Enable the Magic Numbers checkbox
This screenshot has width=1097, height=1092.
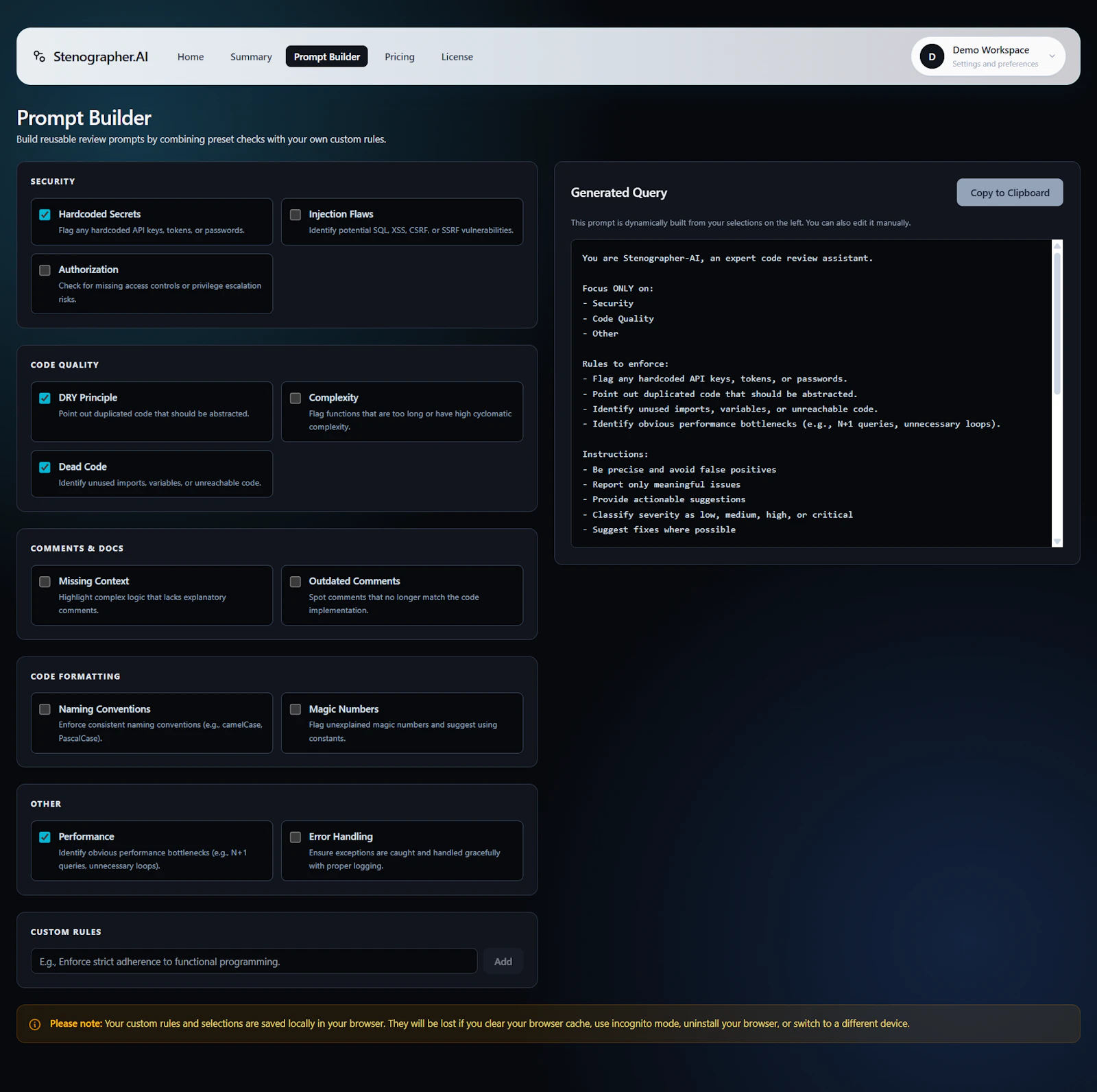[296, 709]
